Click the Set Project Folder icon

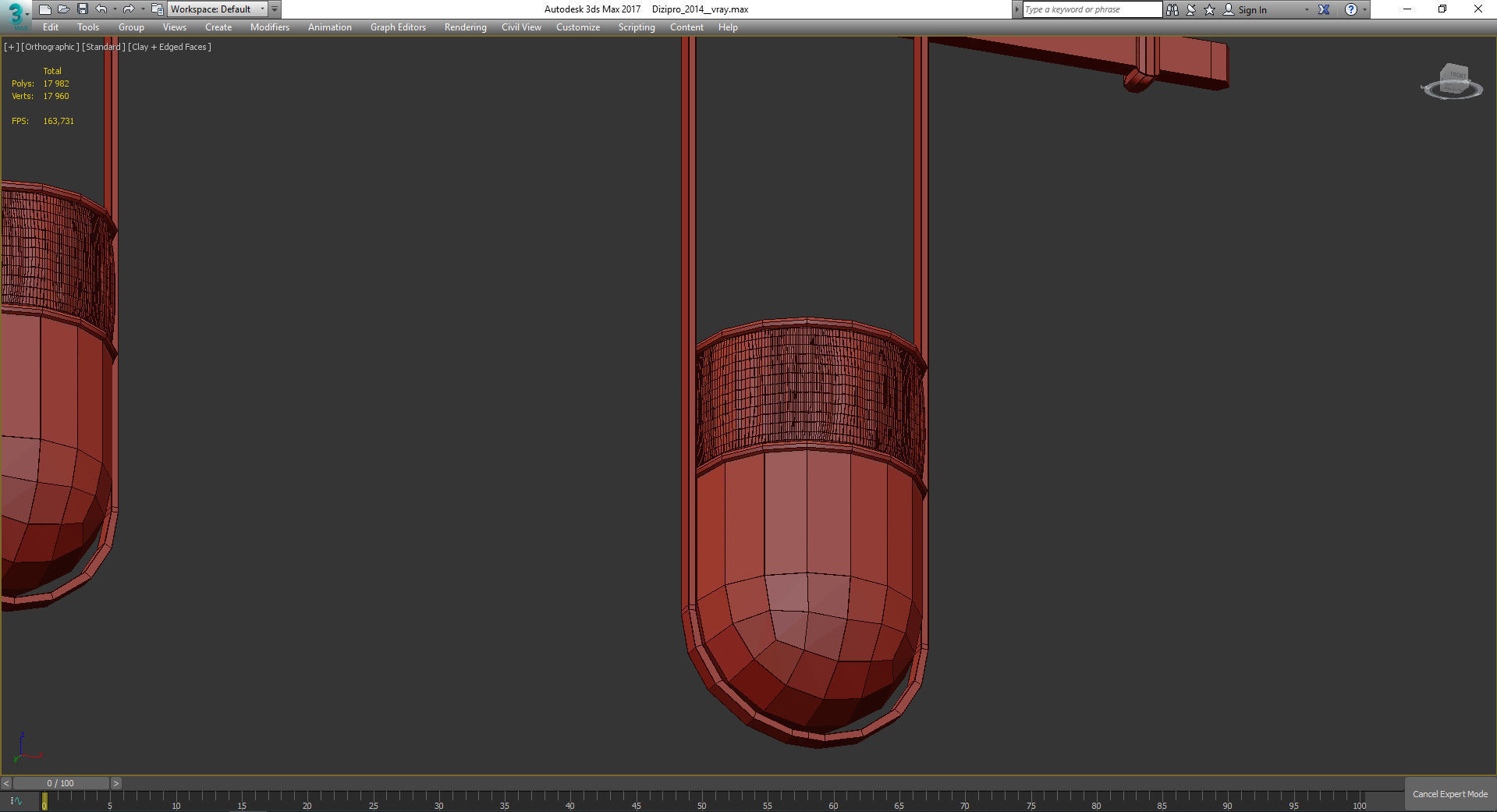[x=157, y=9]
